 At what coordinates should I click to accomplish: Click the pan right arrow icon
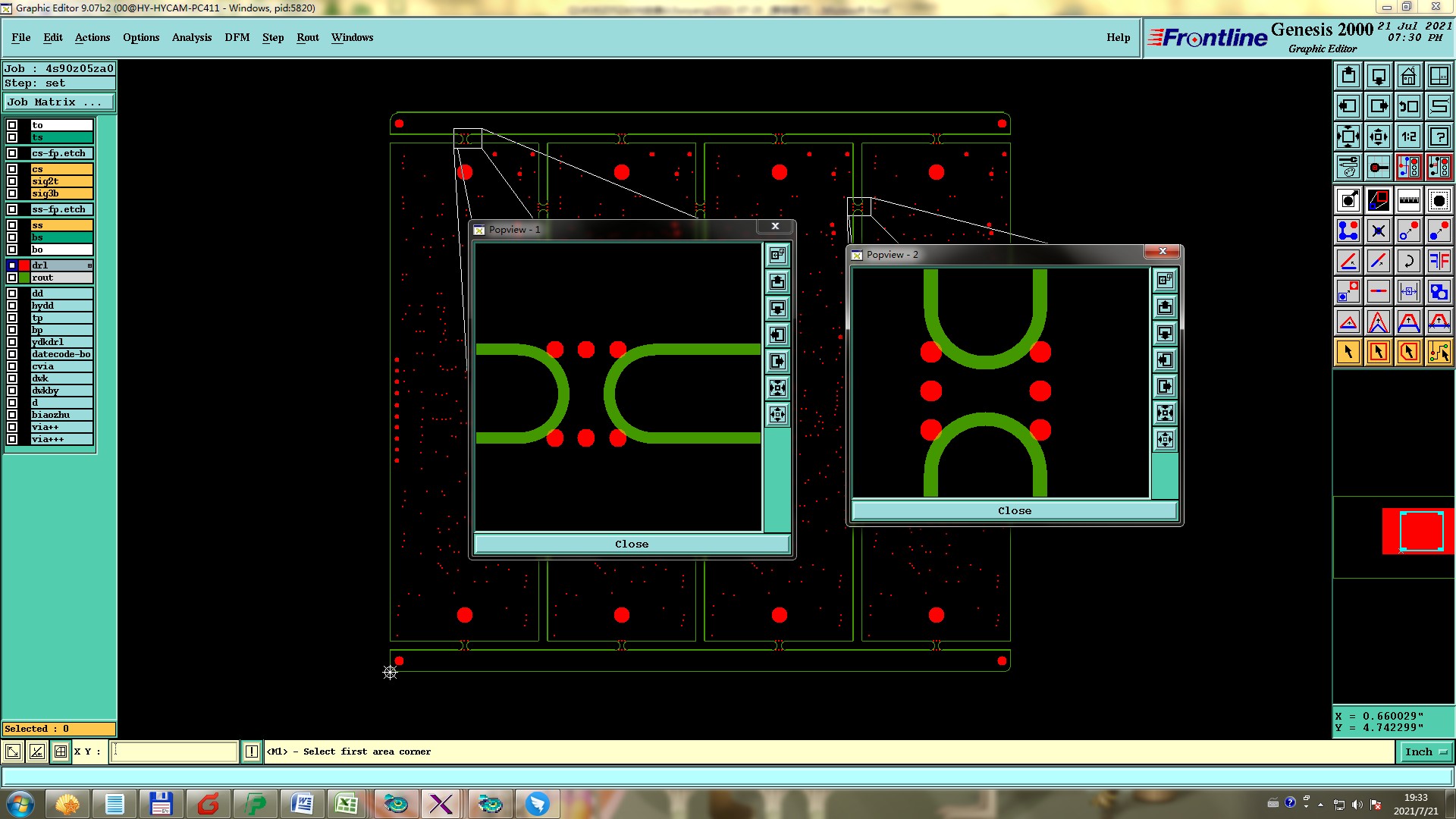pos(1378,106)
